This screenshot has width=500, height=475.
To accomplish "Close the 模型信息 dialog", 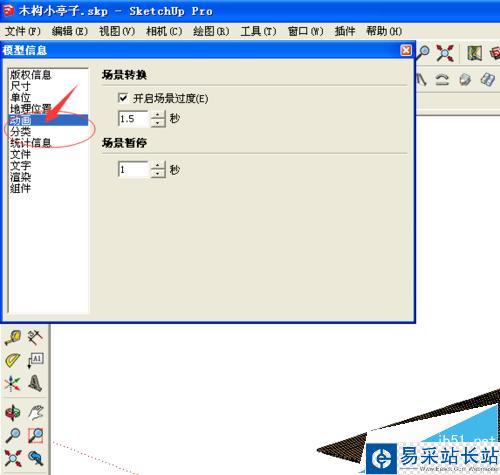I will [406, 50].
